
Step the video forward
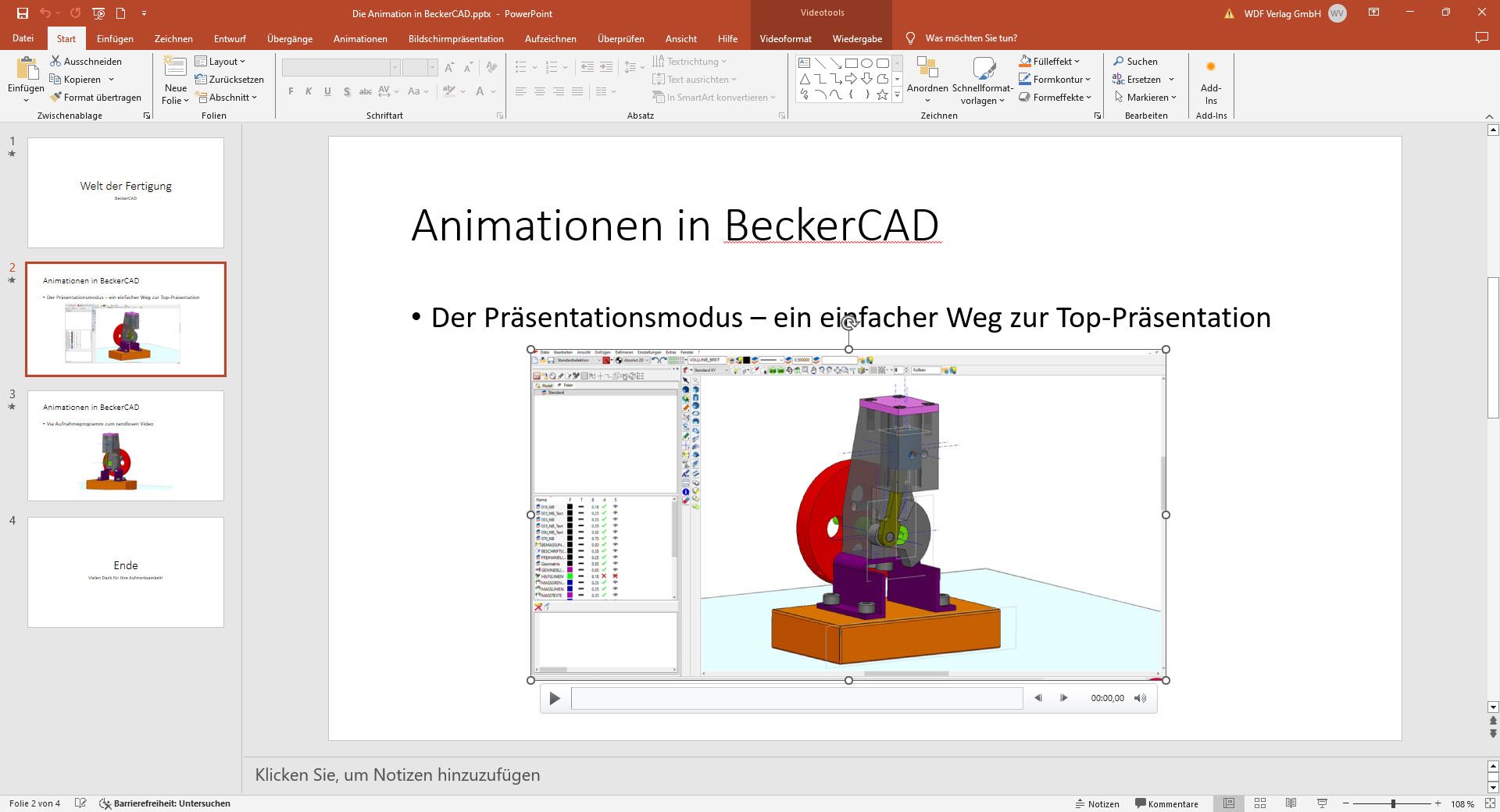click(1063, 698)
